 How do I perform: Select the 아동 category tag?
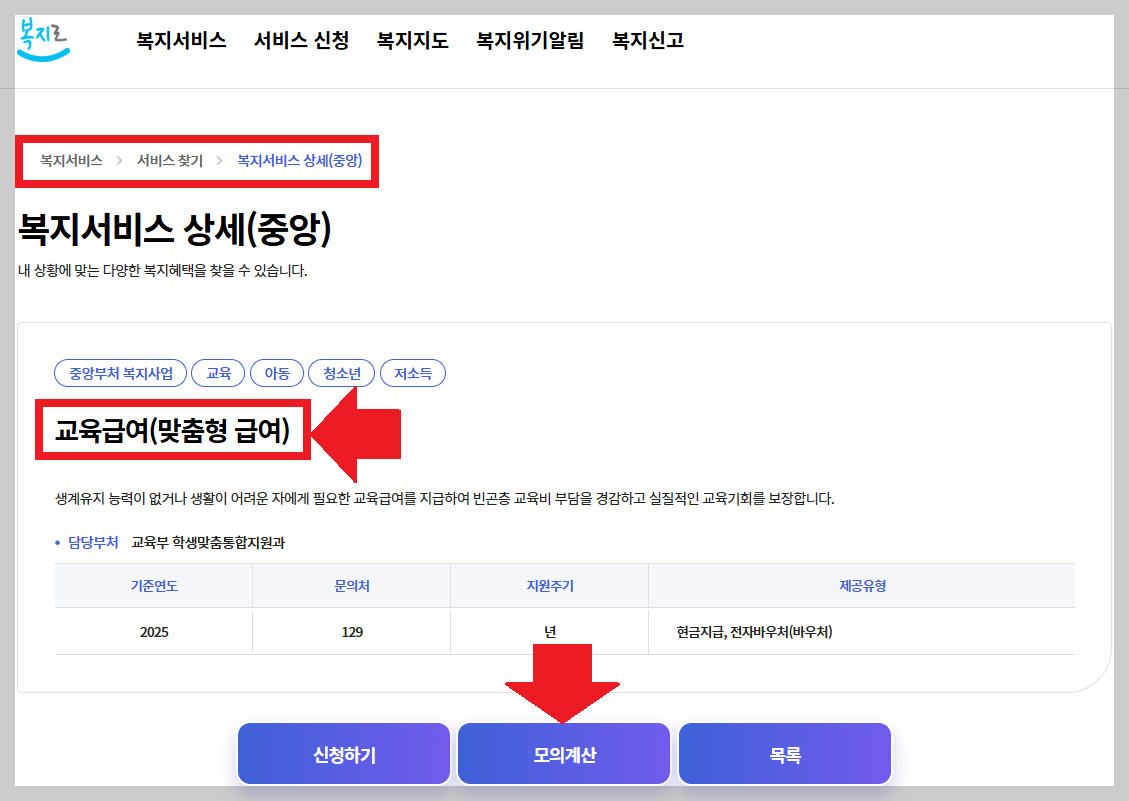click(x=277, y=372)
